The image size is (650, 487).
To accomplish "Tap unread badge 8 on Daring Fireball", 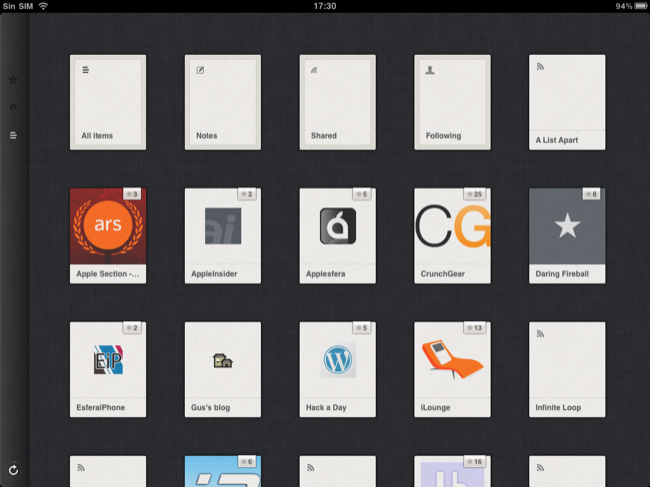I will (592, 194).
